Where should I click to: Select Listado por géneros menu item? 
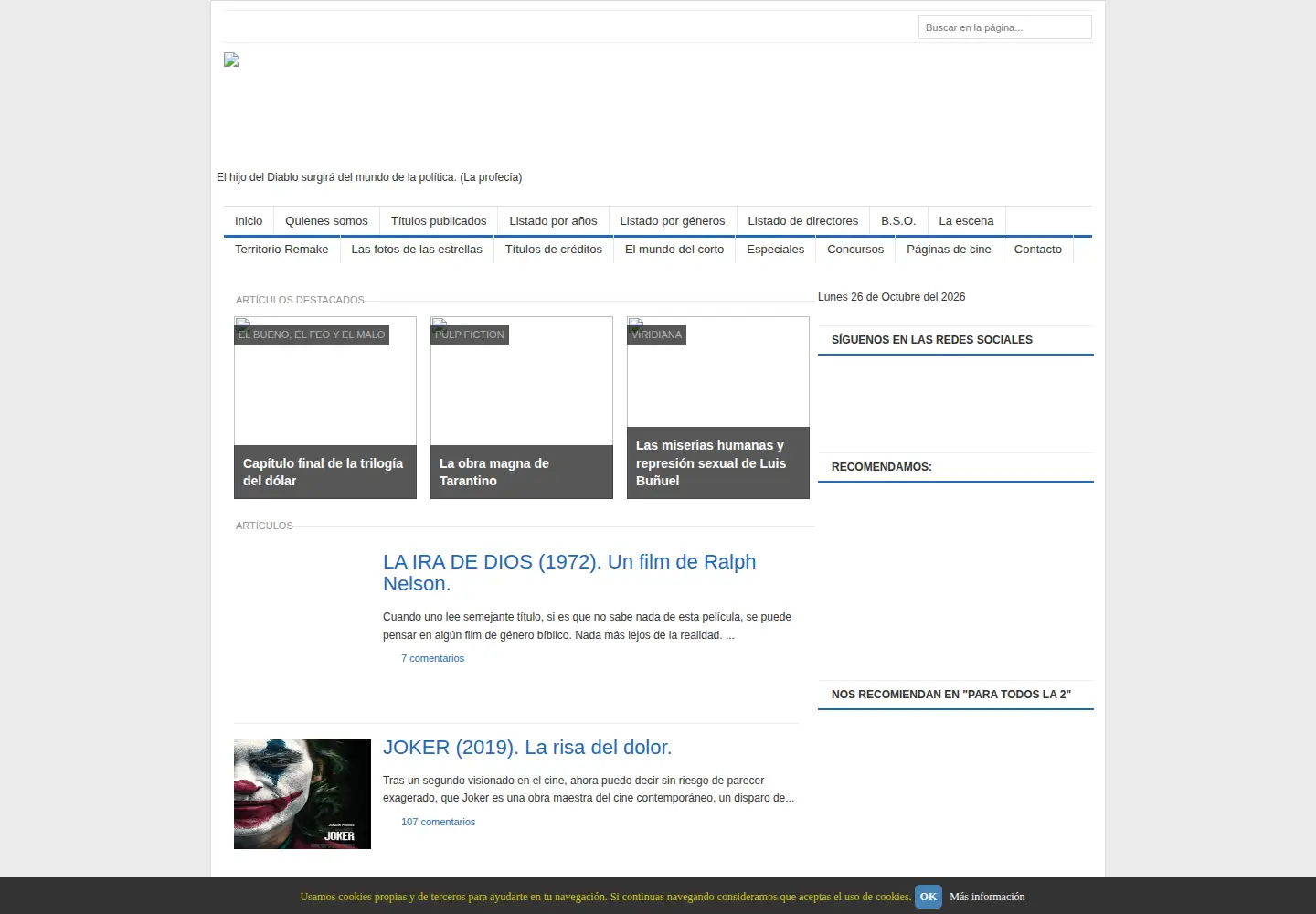673,221
